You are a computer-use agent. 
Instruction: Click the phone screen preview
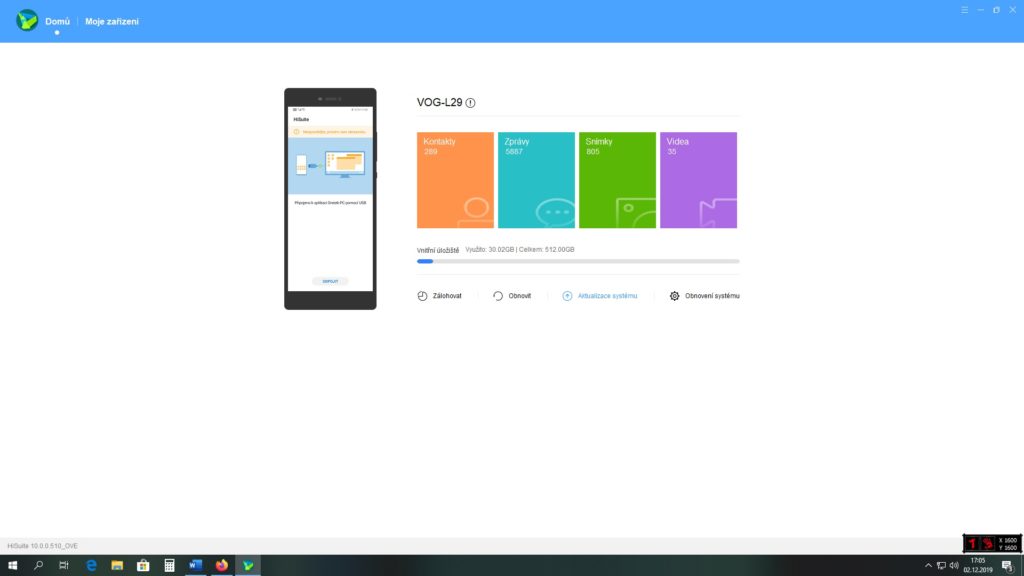[x=330, y=199]
